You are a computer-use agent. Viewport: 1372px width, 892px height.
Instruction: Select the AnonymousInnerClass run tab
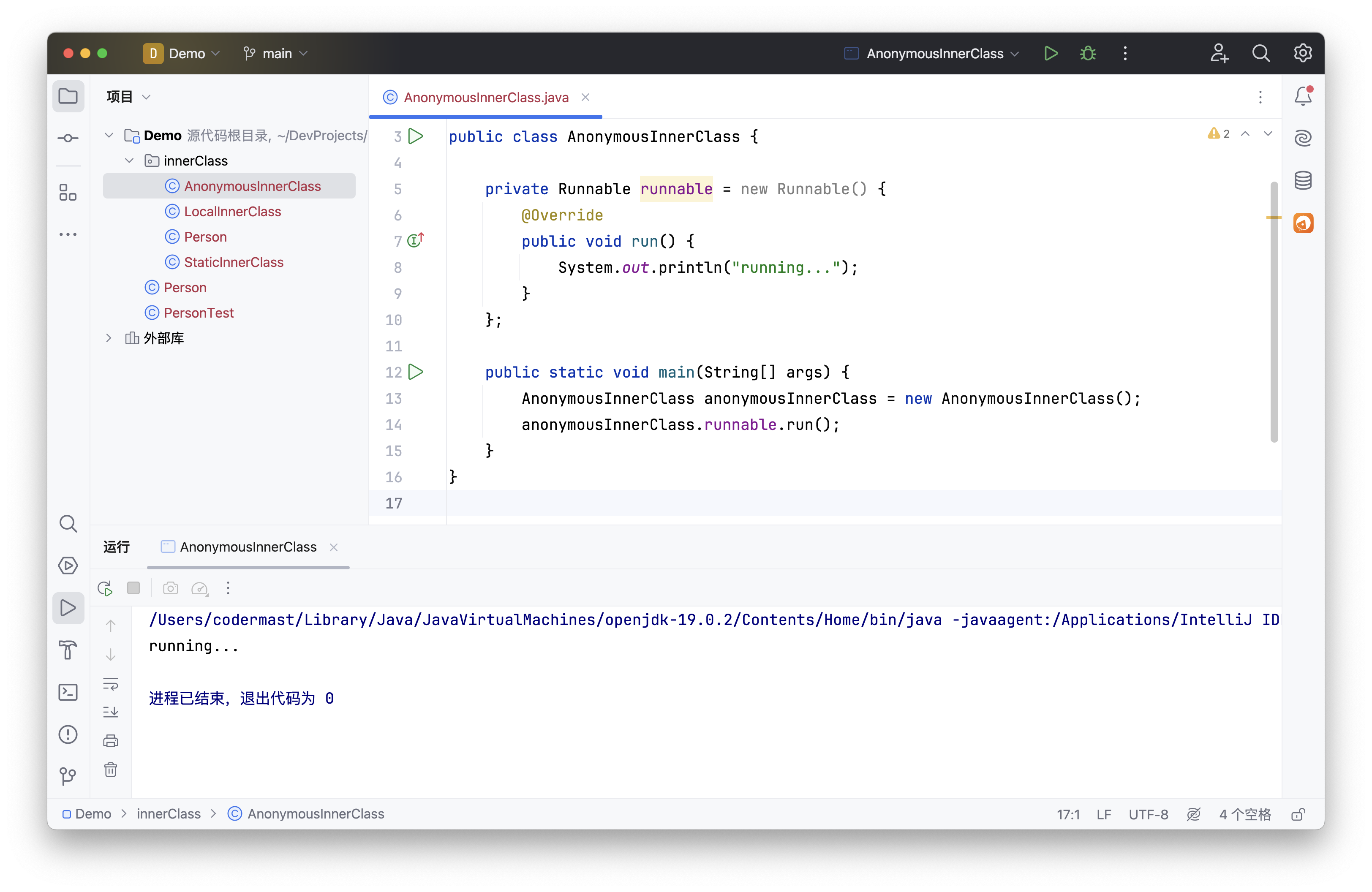pos(248,547)
